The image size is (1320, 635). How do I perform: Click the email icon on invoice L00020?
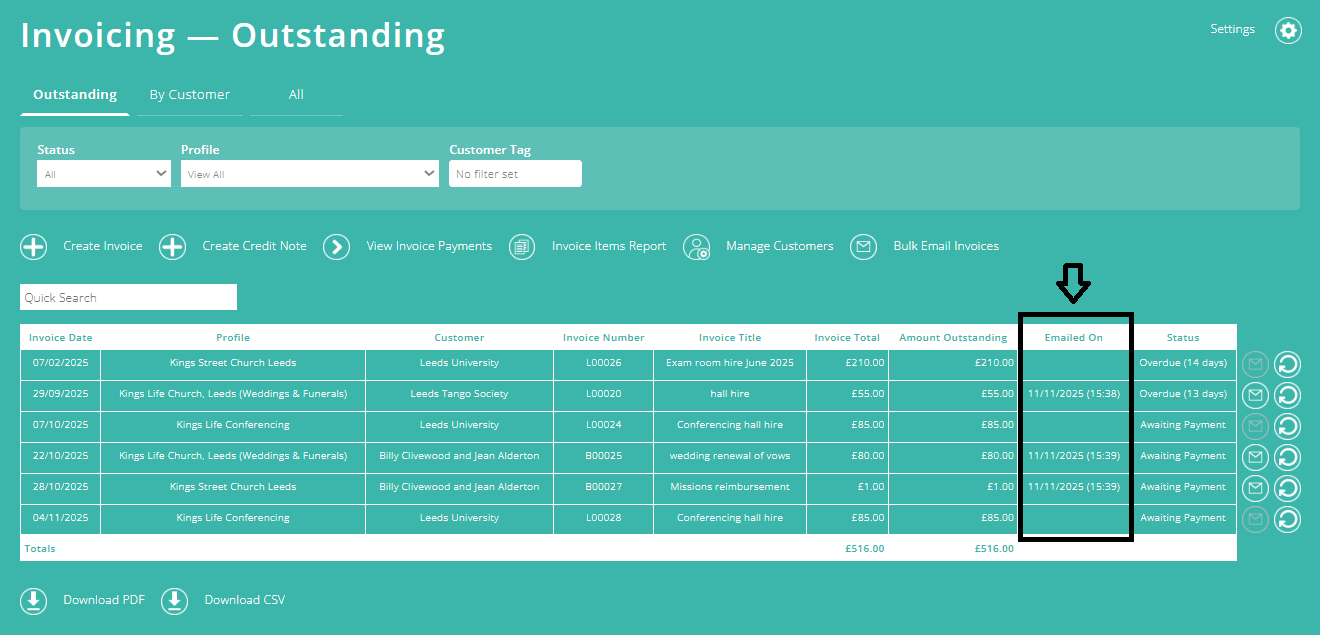coord(1255,394)
